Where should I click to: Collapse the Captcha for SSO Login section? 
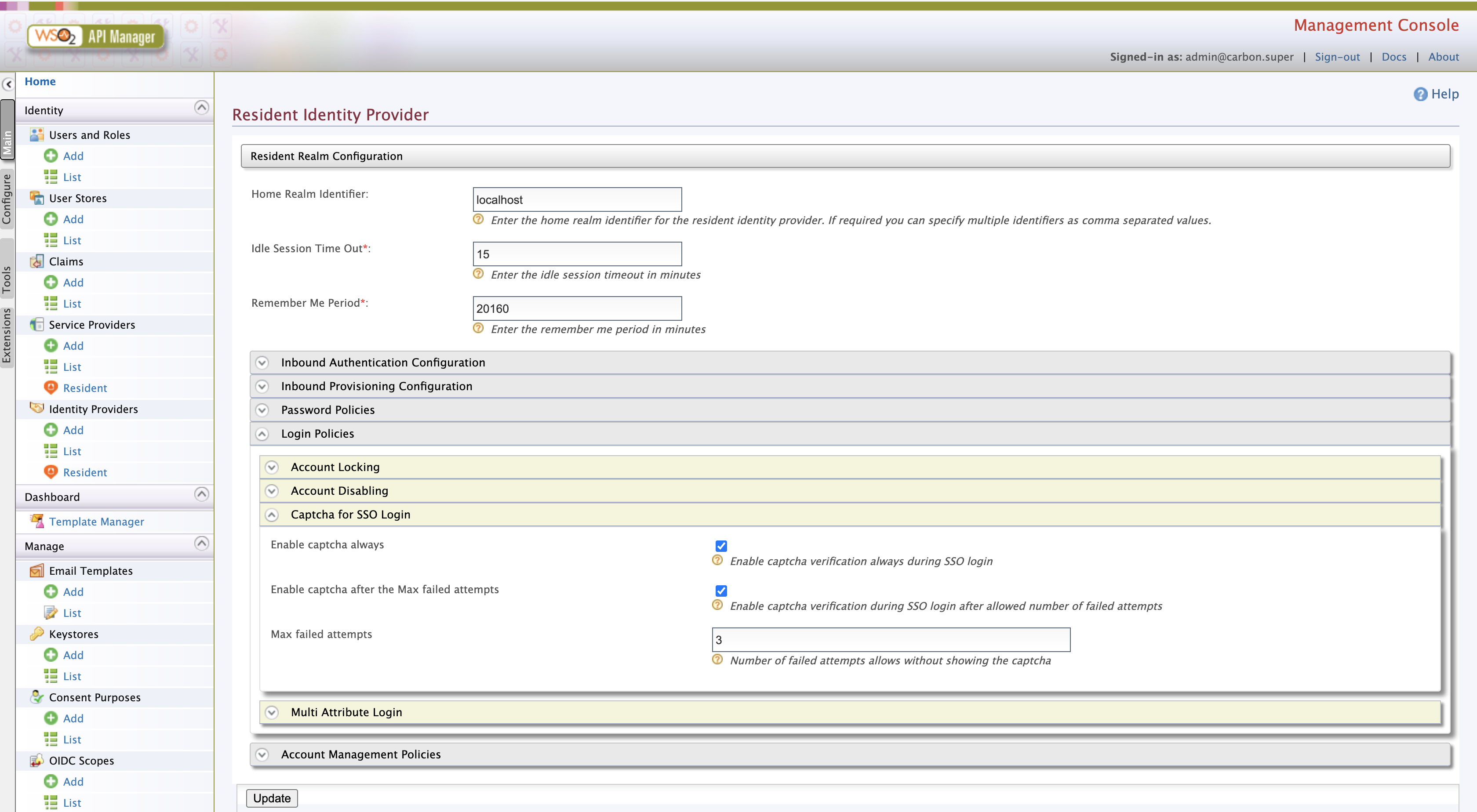[272, 515]
